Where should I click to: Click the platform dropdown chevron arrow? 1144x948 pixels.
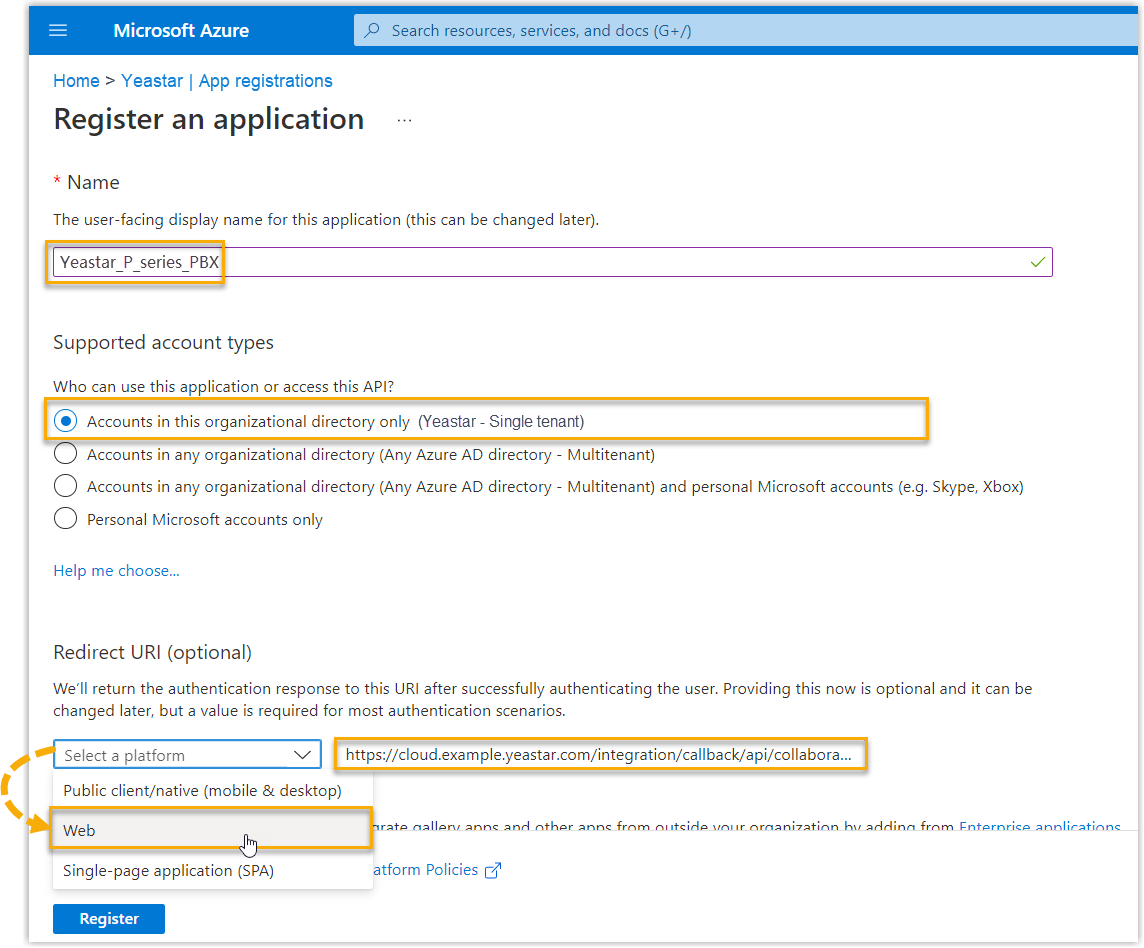[302, 755]
